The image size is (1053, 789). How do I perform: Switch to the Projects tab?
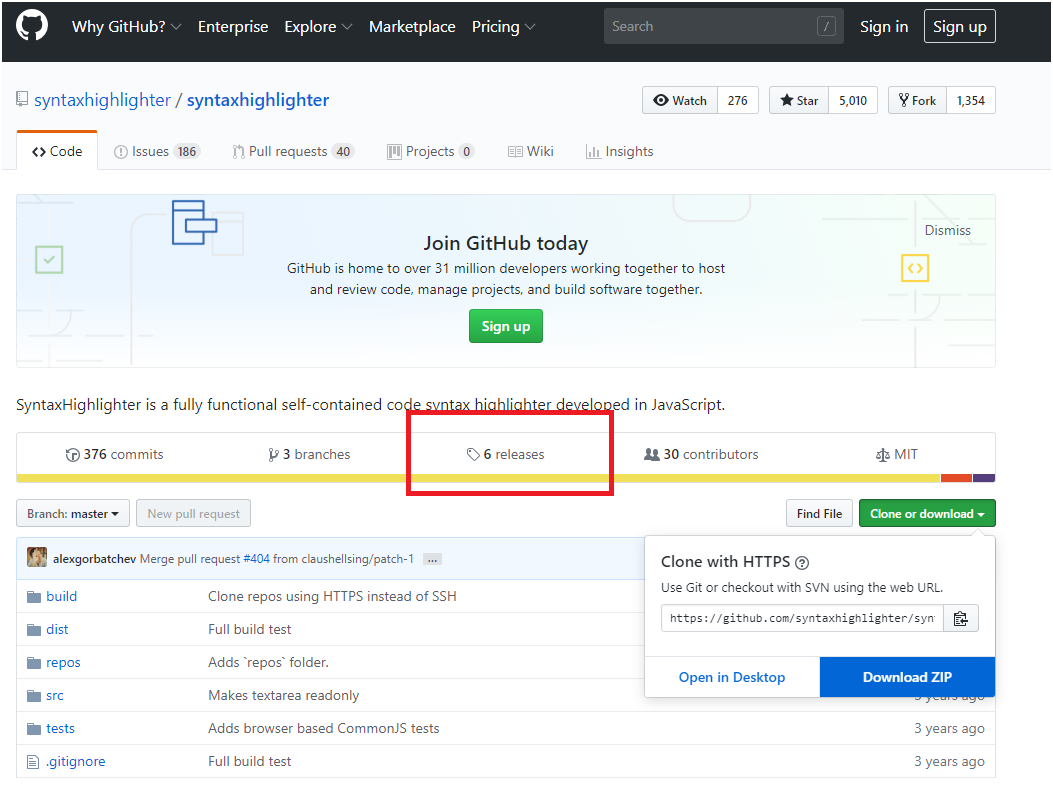pyautogui.click(x=430, y=151)
